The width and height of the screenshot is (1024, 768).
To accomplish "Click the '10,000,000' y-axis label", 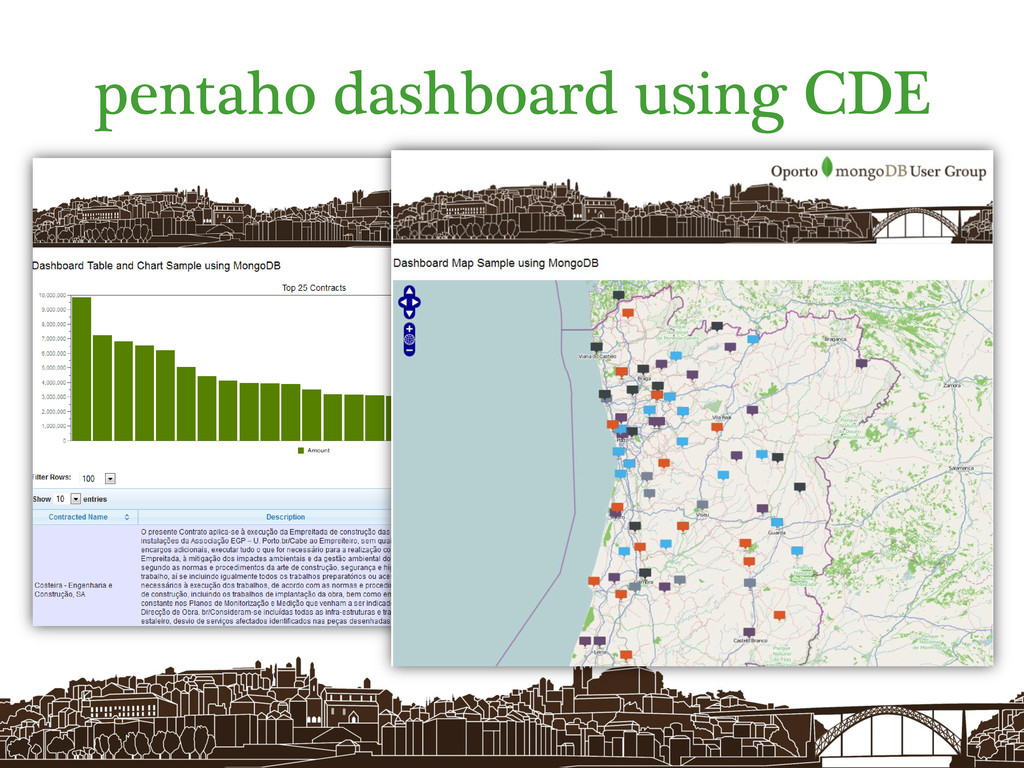I will click(x=52, y=296).
